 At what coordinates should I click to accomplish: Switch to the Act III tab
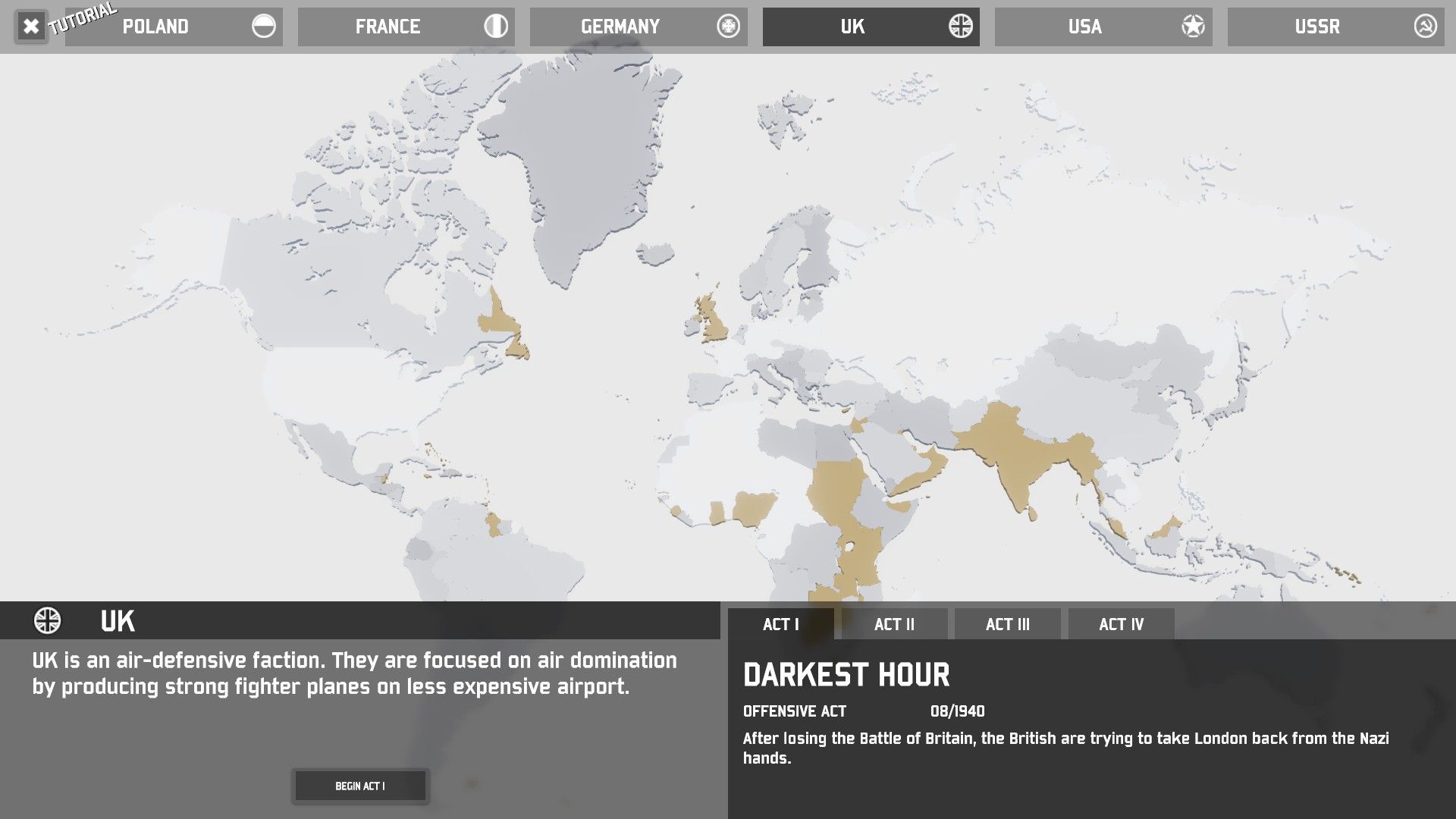[x=1007, y=624]
